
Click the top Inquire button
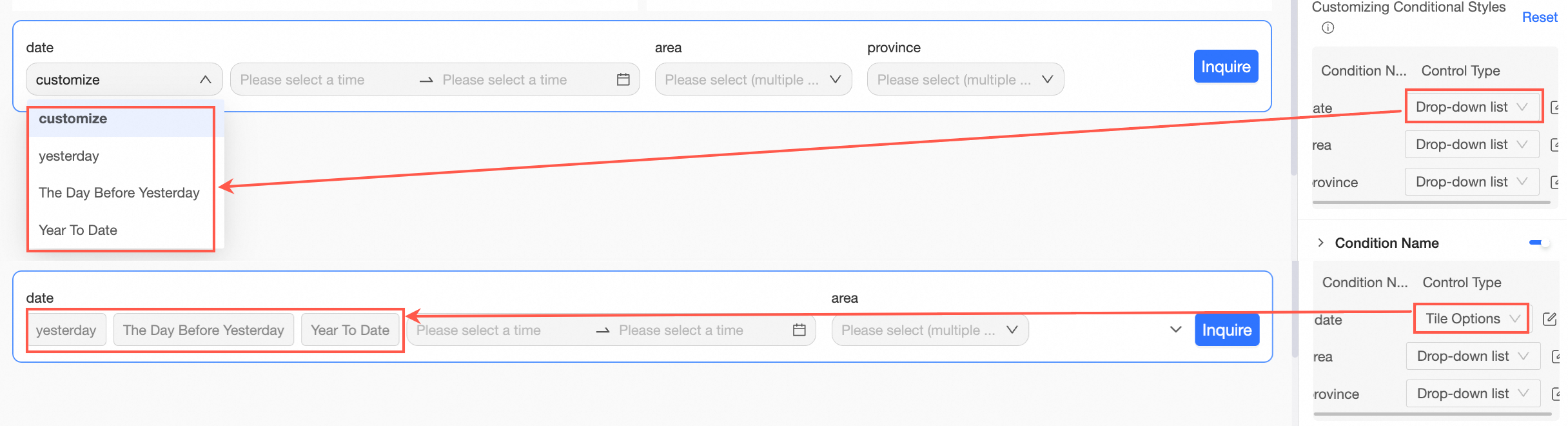click(x=1226, y=66)
